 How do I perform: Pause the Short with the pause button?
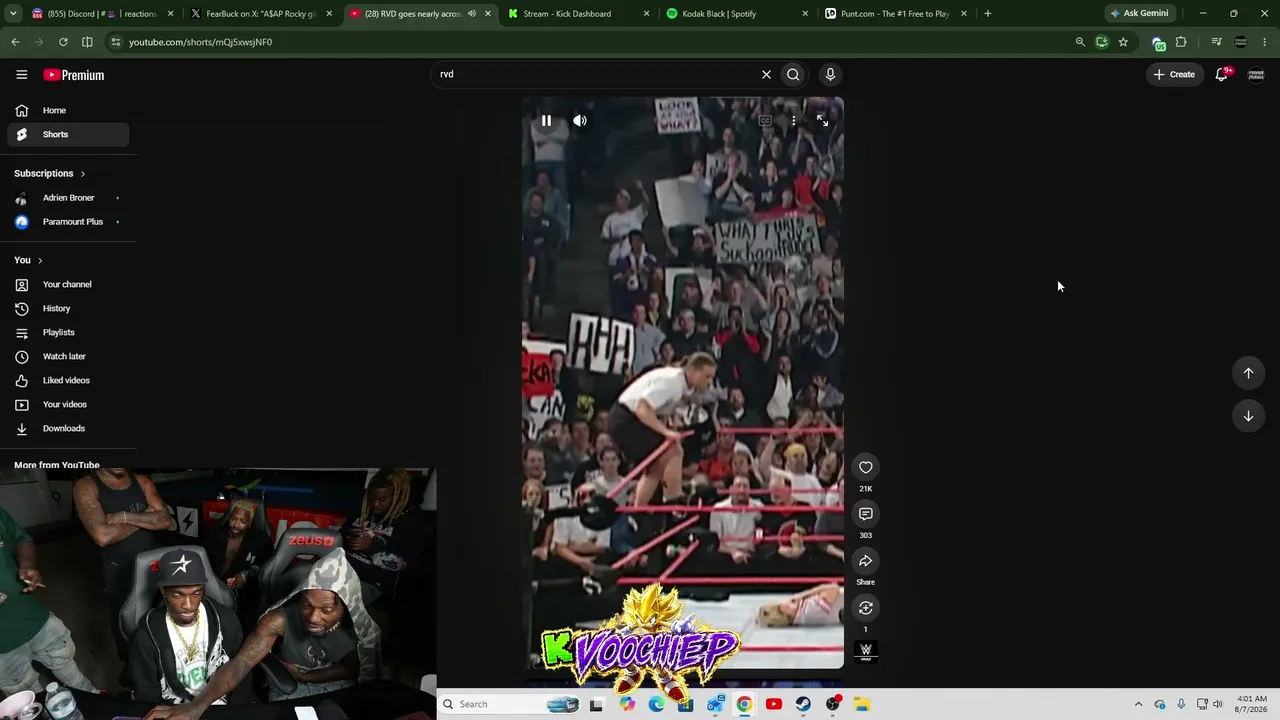pyautogui.click(x=546, y=121)
